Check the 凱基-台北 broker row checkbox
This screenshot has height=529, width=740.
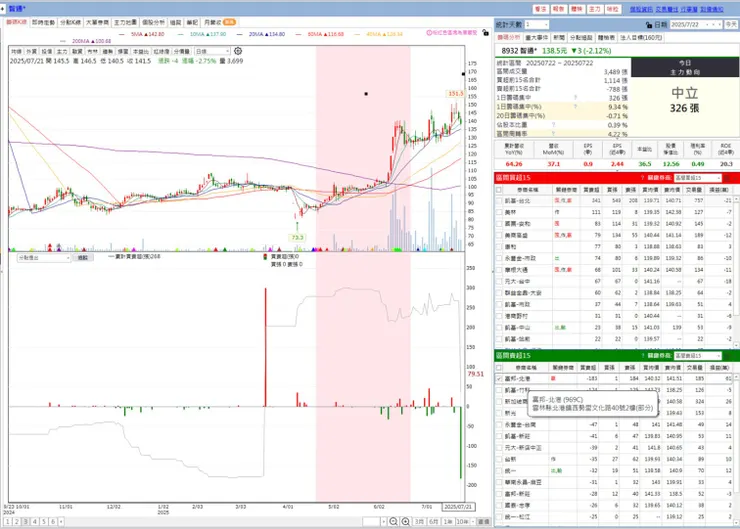(x=499, y=201)
